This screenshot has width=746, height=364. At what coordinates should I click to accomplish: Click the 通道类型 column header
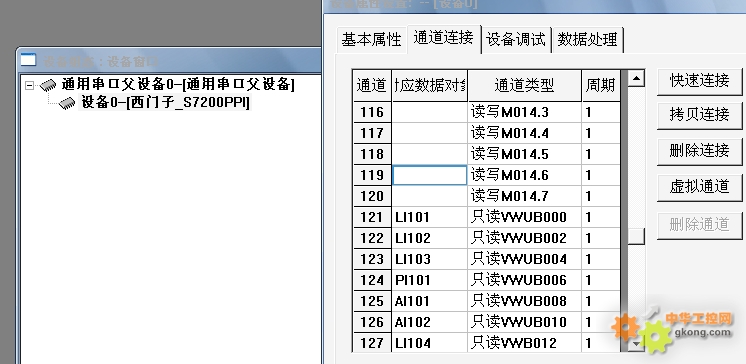click(524, 86)
